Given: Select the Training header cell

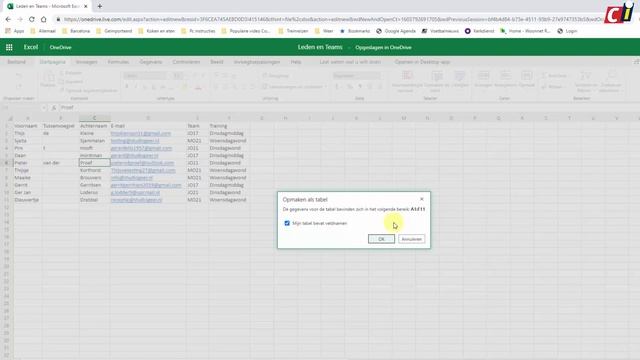Looking at the screenshot, I should (229, 126).
